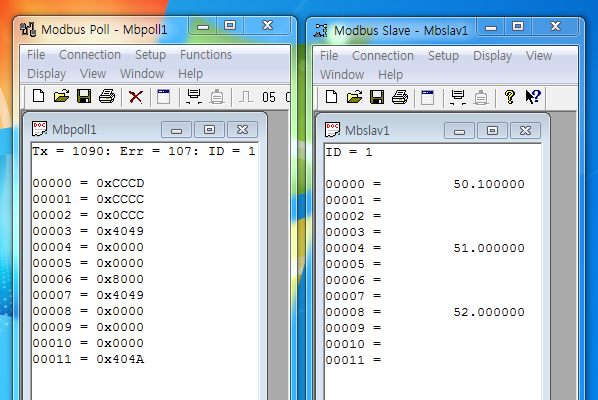598x400 pixels.
Task: Open Help menu in Modbus Poll
Action: (x=190, y=74)
